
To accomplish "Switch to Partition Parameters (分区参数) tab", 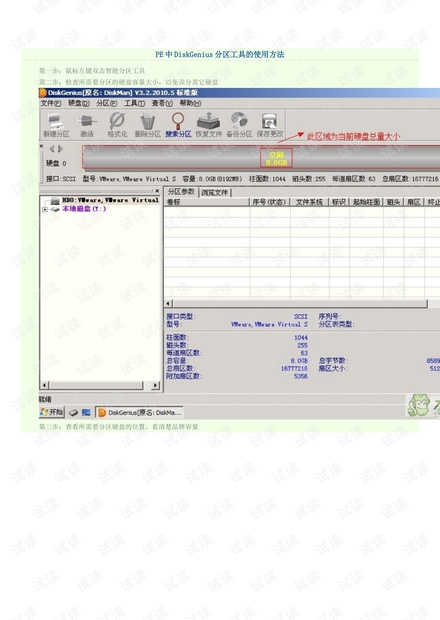I will coord(181,192).
